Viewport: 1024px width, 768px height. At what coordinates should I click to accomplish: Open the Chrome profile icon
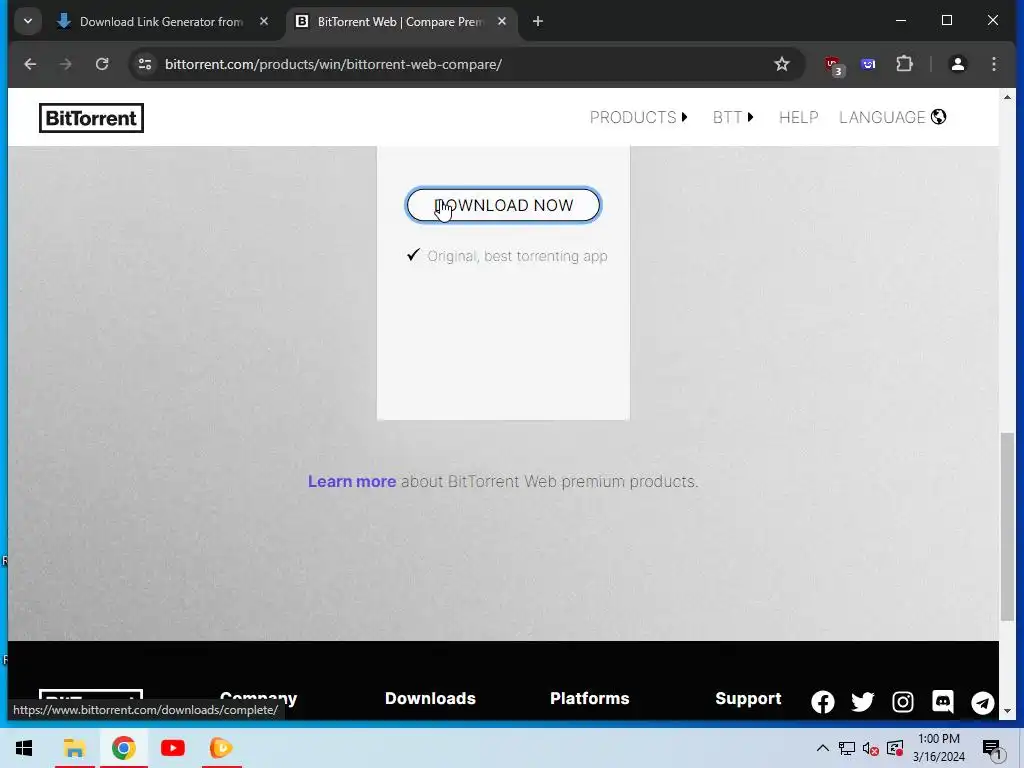point(957,64)
